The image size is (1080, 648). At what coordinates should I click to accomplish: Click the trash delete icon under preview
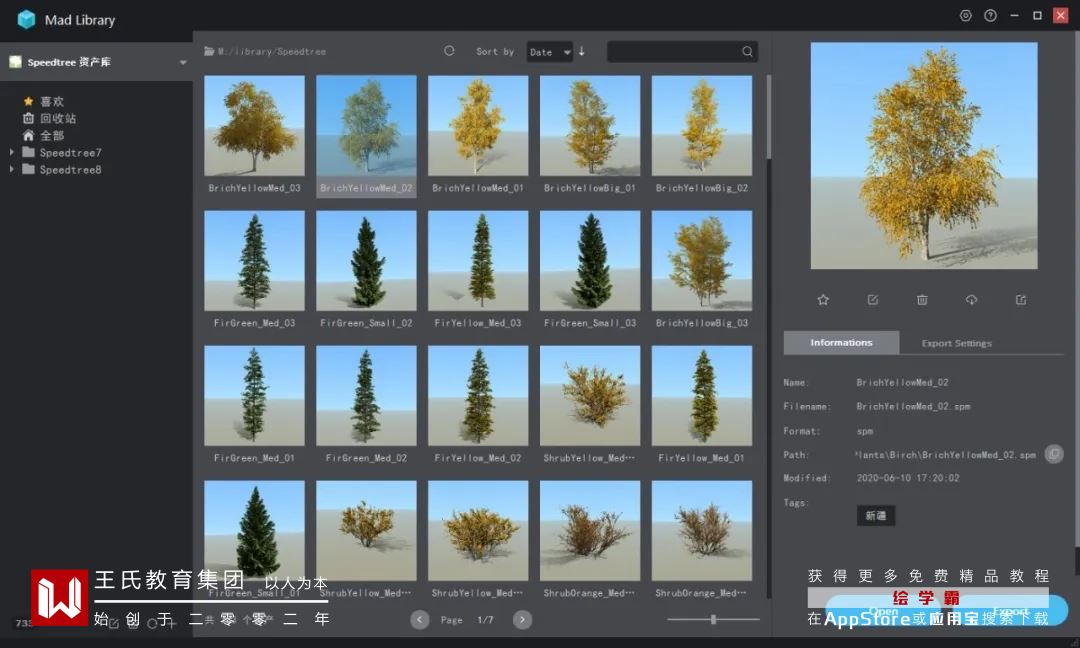[x=922, y=300]
